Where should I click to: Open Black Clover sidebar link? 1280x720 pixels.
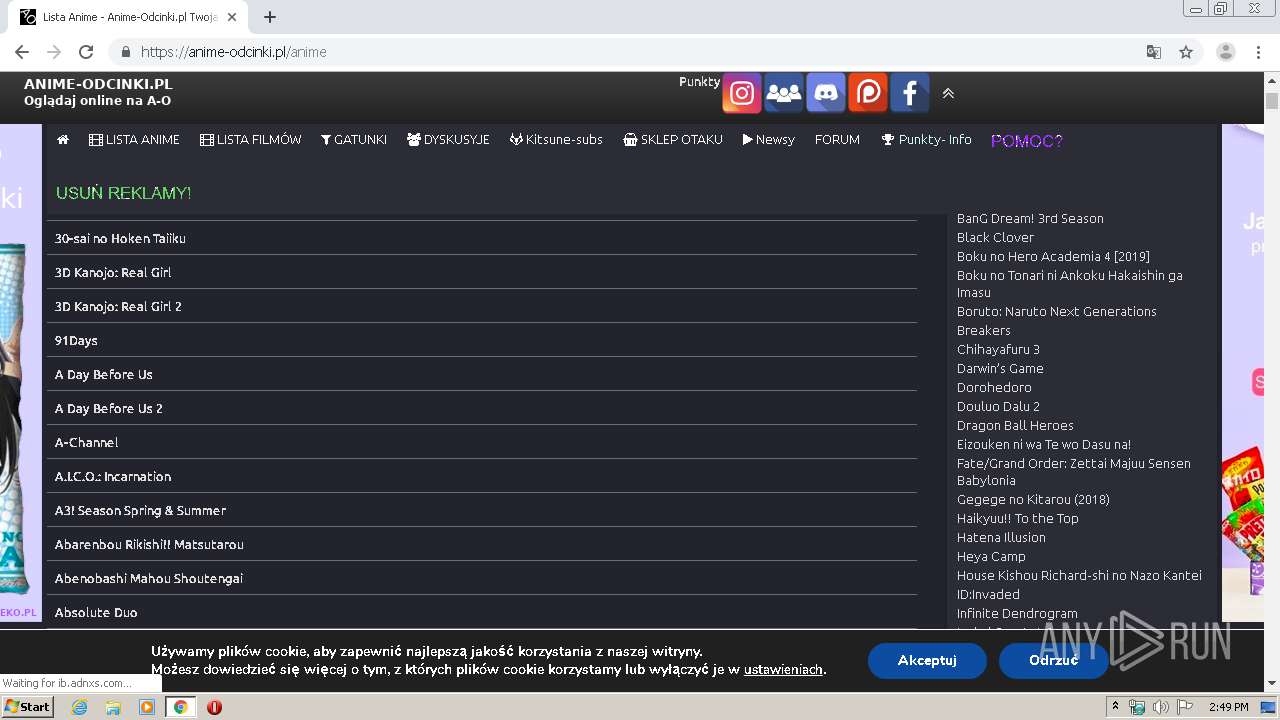[x=995, y=237]
